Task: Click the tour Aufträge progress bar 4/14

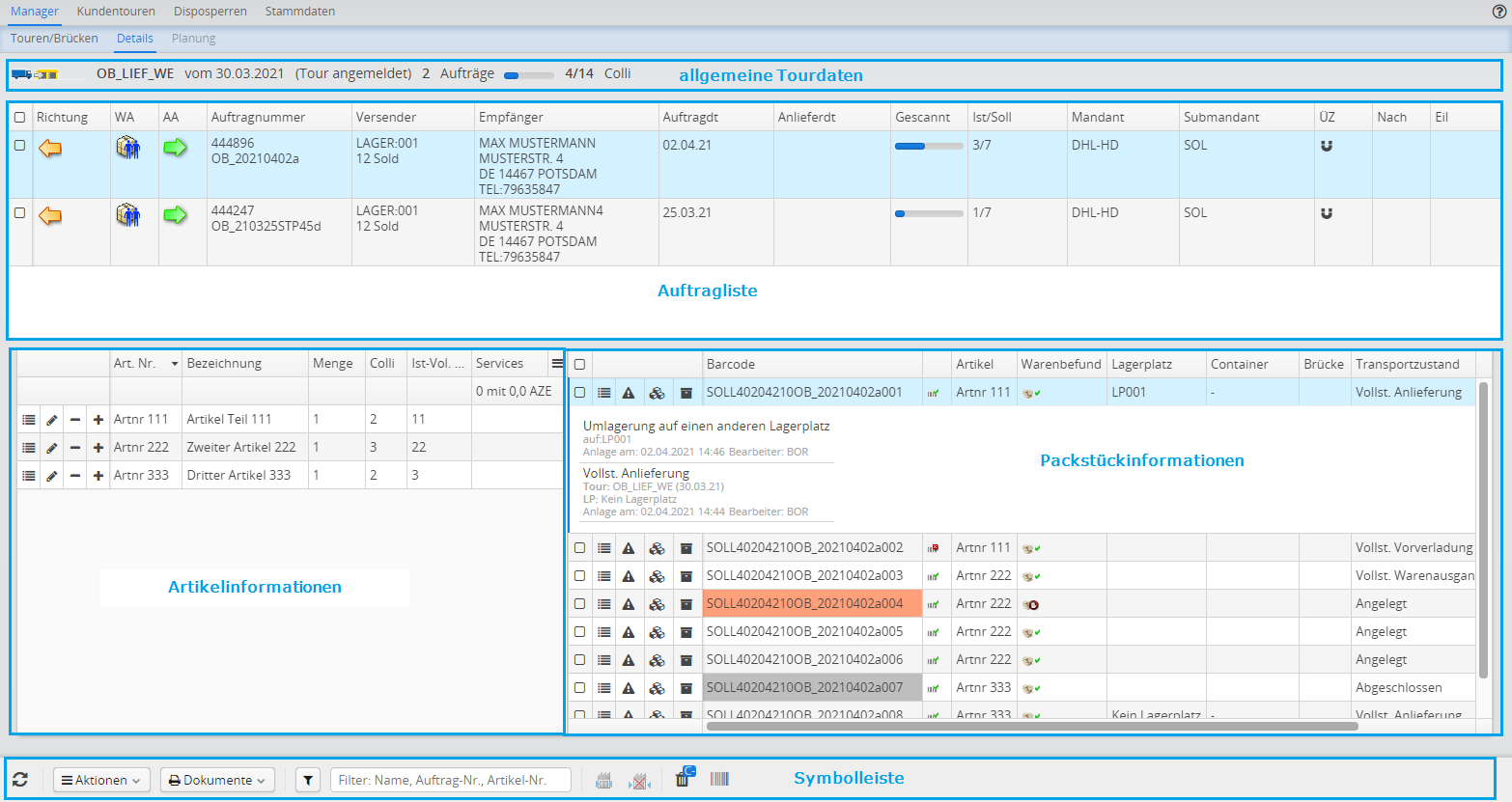Action: [x=529, y=74]
